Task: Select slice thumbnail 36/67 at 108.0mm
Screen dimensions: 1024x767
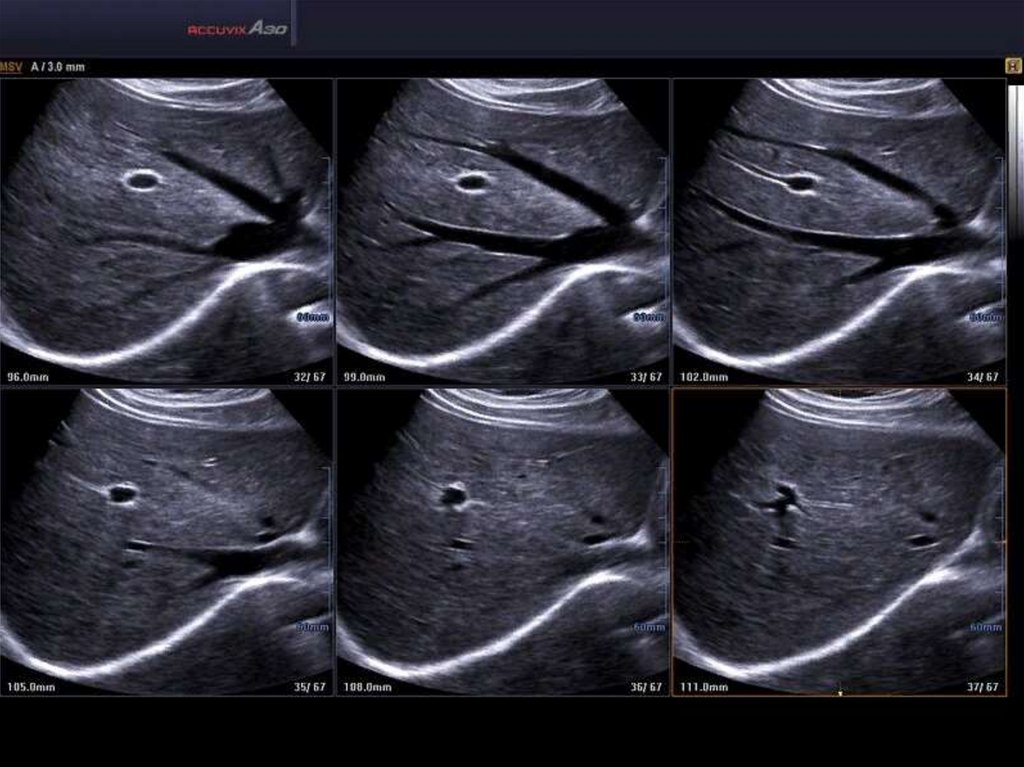Action: click(503, 542)
